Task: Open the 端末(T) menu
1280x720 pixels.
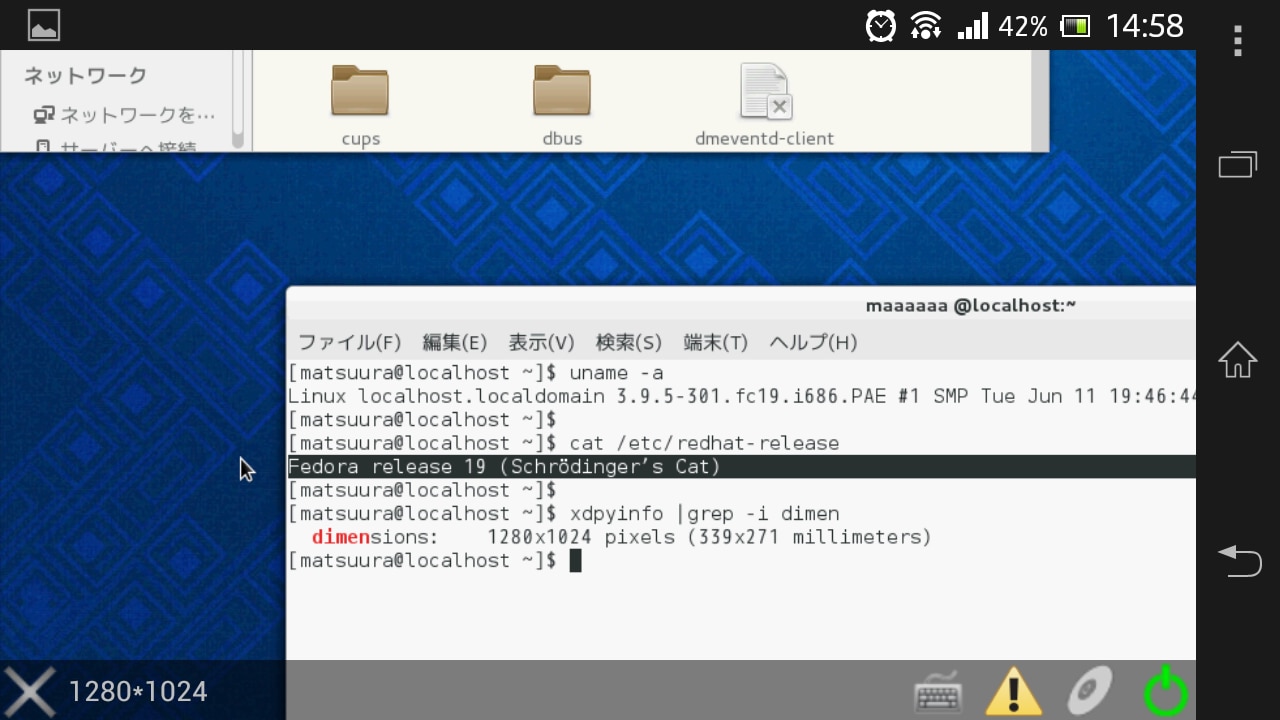Action: [x=715, y=343]
